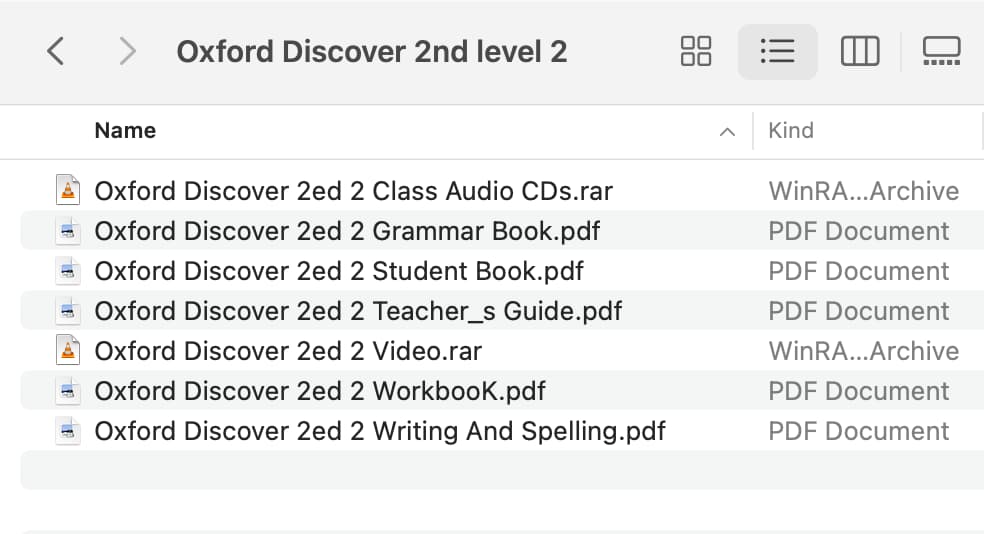Sort by the Kind column header

click(791, 131)
